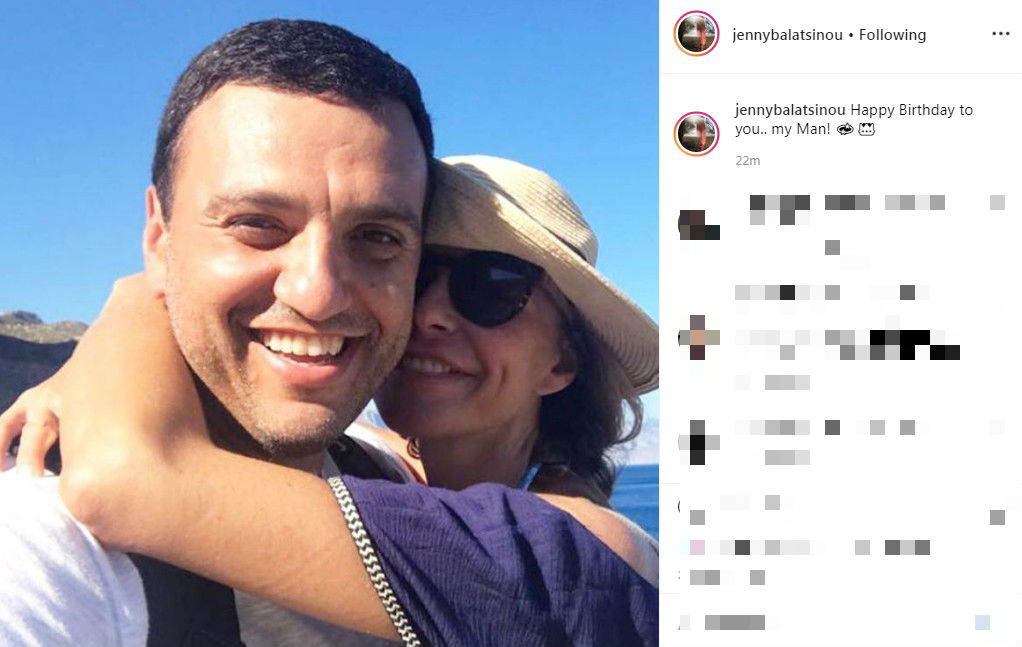Toggle the blurred save bookmark icon
Viewport: 1022px width, 647px height.
tap(997, 517)
